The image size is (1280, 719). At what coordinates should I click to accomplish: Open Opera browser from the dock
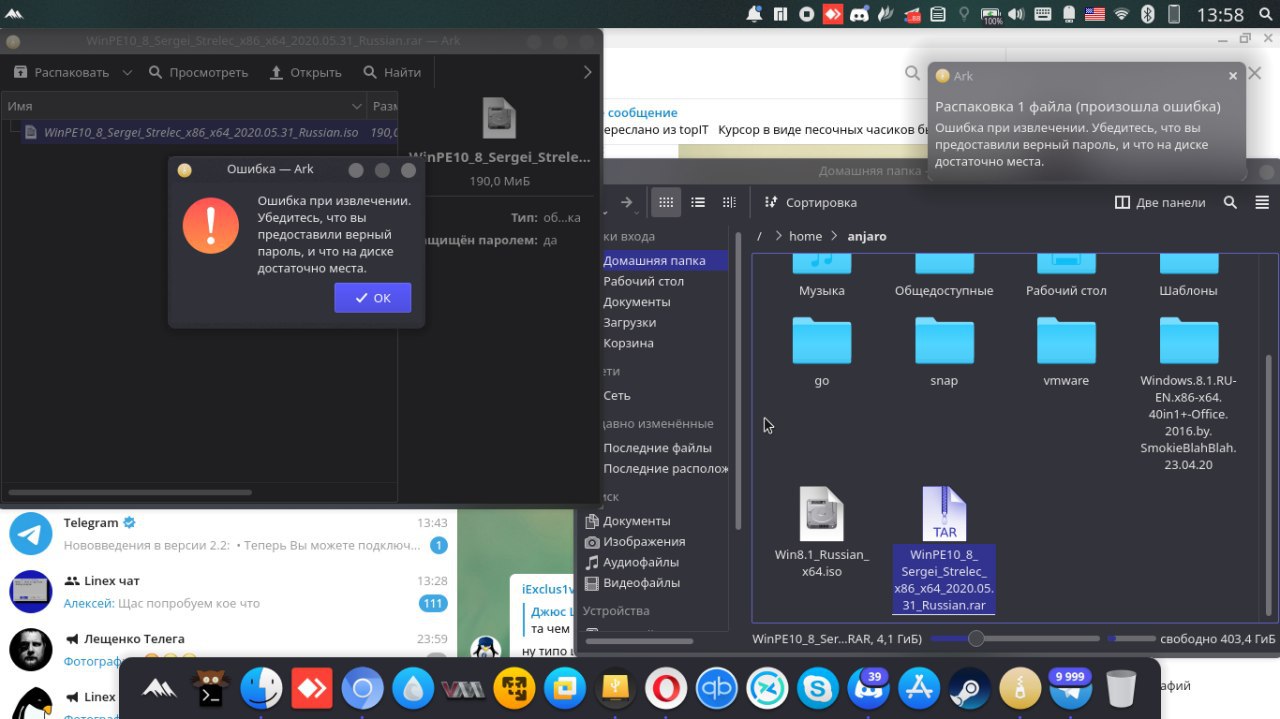point(665,689)
